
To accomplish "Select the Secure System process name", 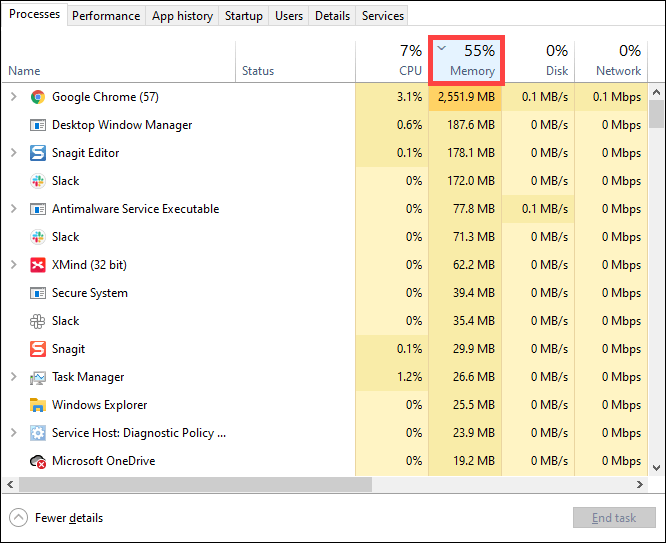I will click(90, 293).
